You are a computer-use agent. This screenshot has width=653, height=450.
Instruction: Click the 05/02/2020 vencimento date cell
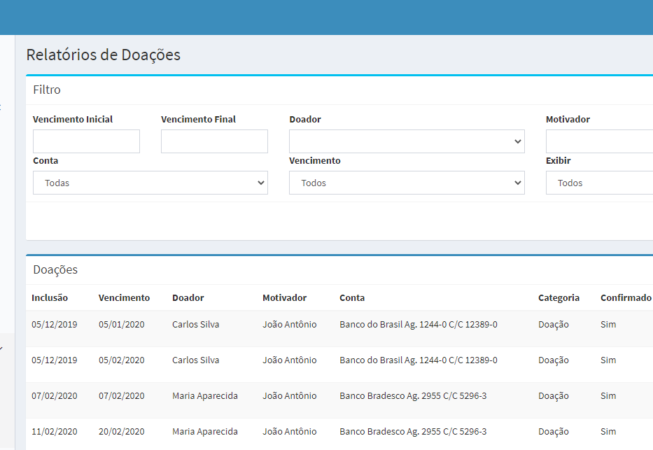click(122, 360)
